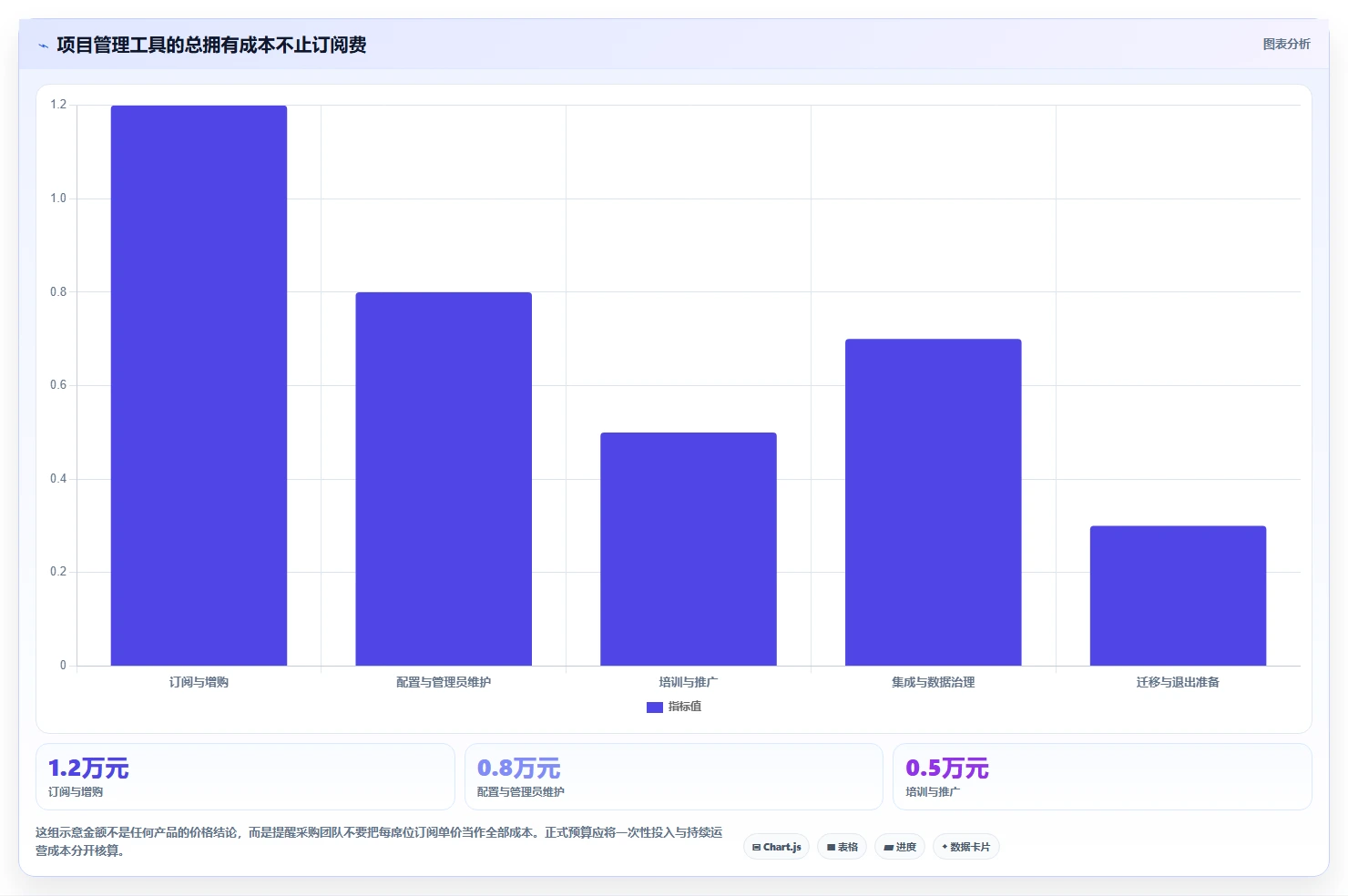This screenshot has width=1348, height=896.
Task: Click the 迁移与退出准备 bar in chart
Action: (1178, 596)
